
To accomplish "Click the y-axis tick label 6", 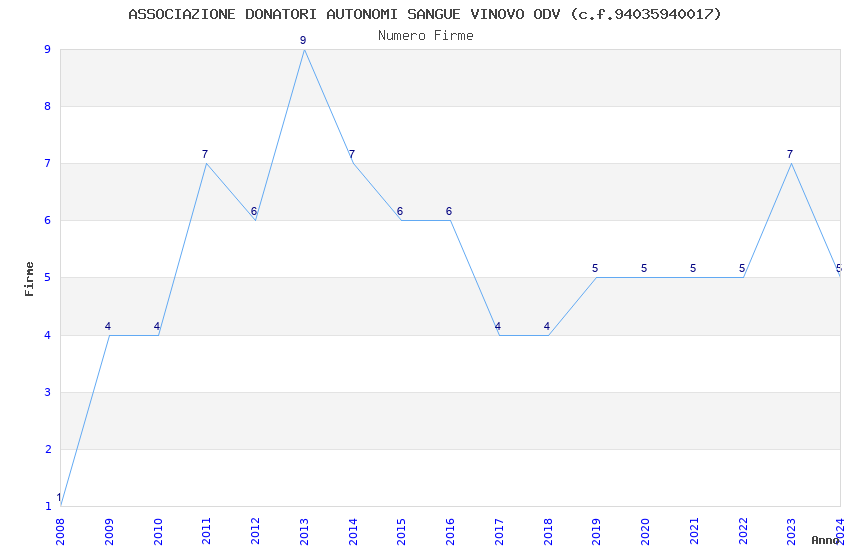I will 48,220.
